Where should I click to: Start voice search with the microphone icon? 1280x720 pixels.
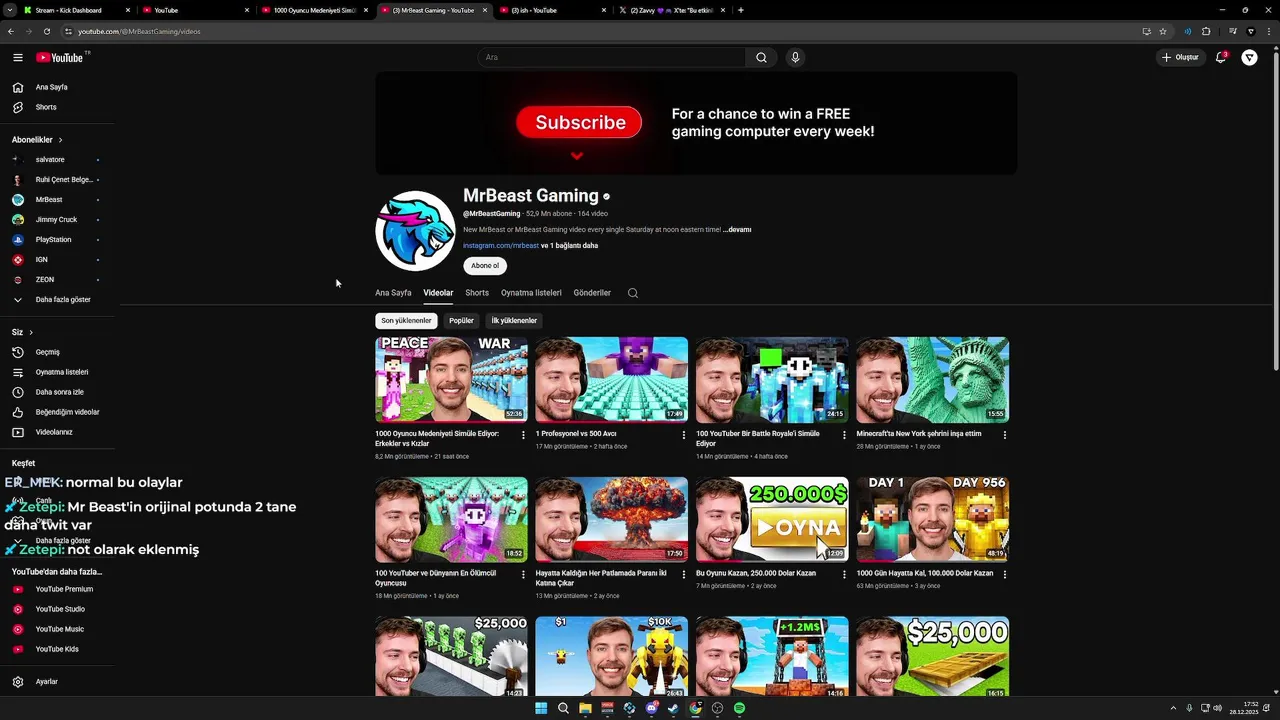coord(795,58)
